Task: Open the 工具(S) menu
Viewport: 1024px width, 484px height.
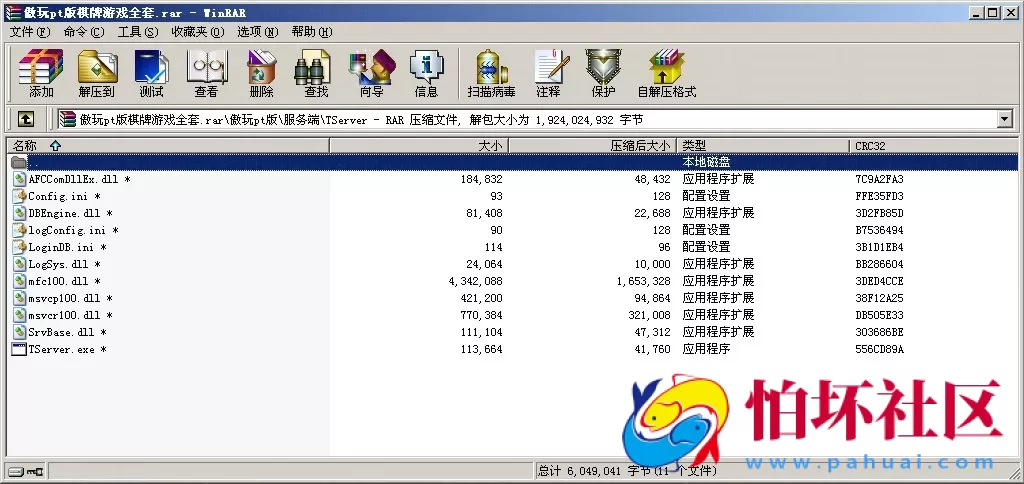Action: 138,32
